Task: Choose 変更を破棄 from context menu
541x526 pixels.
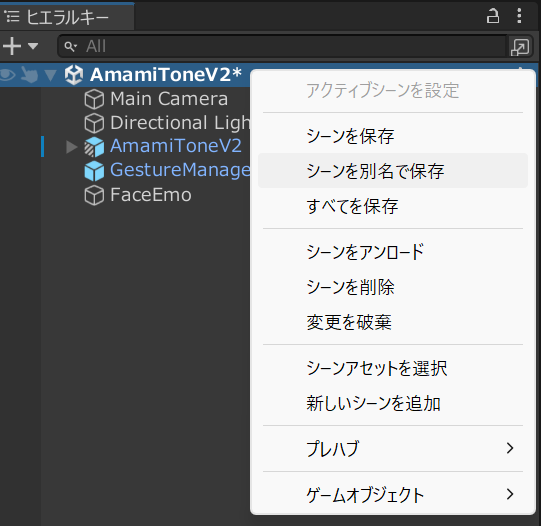Action: tap(393, 322)
